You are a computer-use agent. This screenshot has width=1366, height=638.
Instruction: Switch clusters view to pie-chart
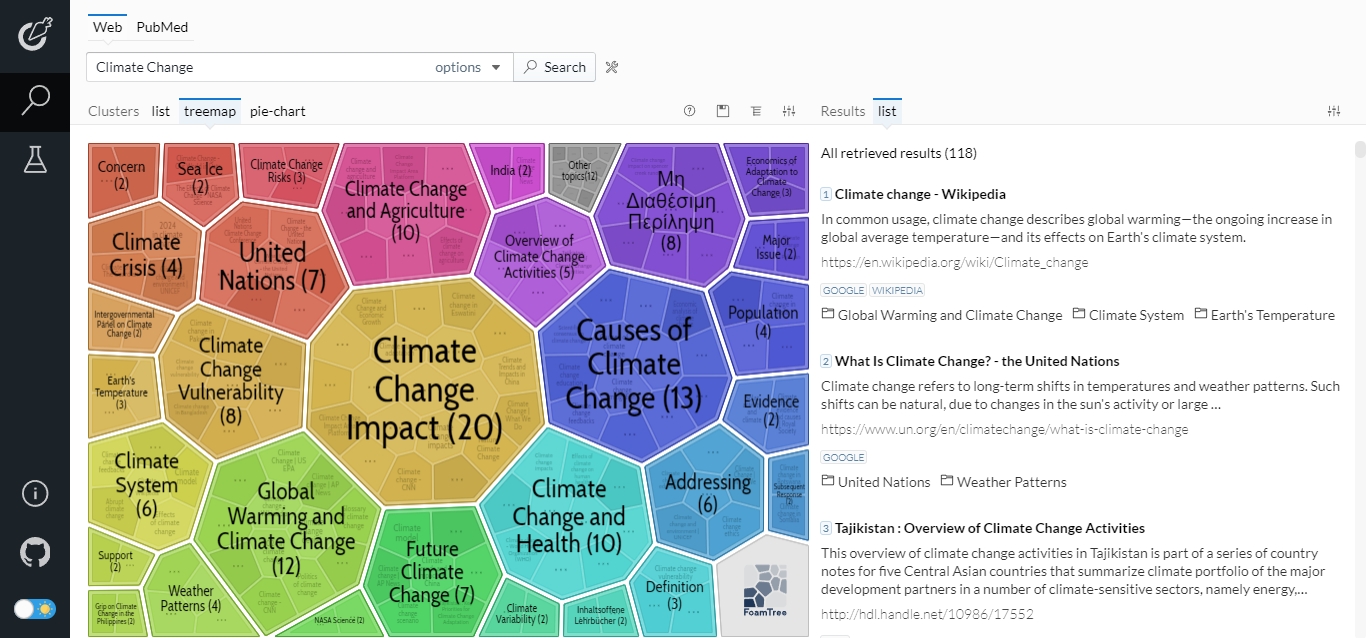[x=278, y=111]
